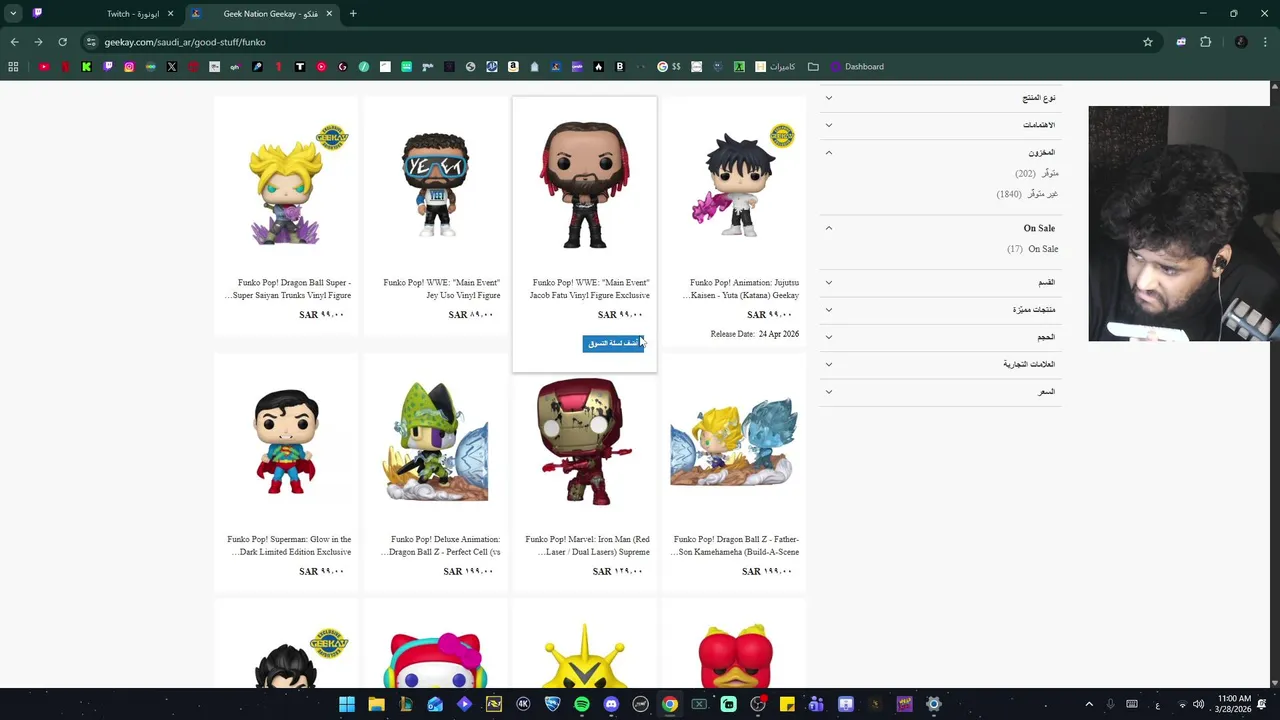The width and height of the screenshot is (1280, 720).
Task: Filter by متوفر (202) stock option
Action: click(1037, 173)
